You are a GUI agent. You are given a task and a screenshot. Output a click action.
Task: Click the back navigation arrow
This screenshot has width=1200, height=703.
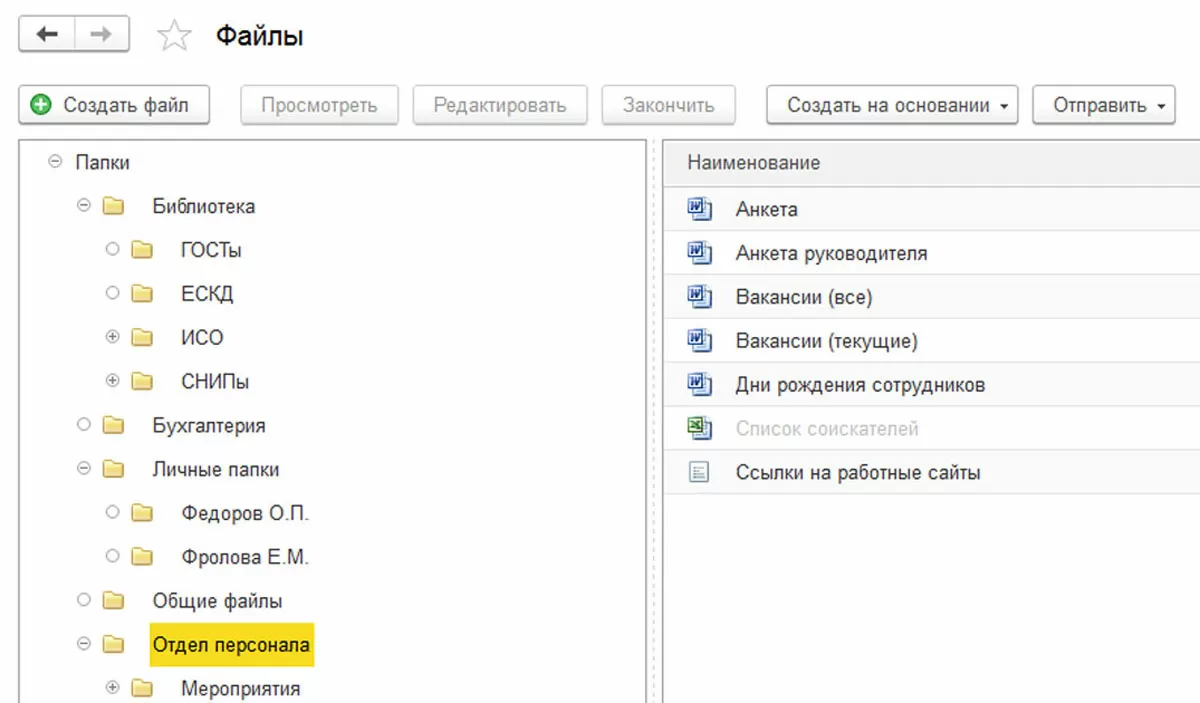[47, 35]
